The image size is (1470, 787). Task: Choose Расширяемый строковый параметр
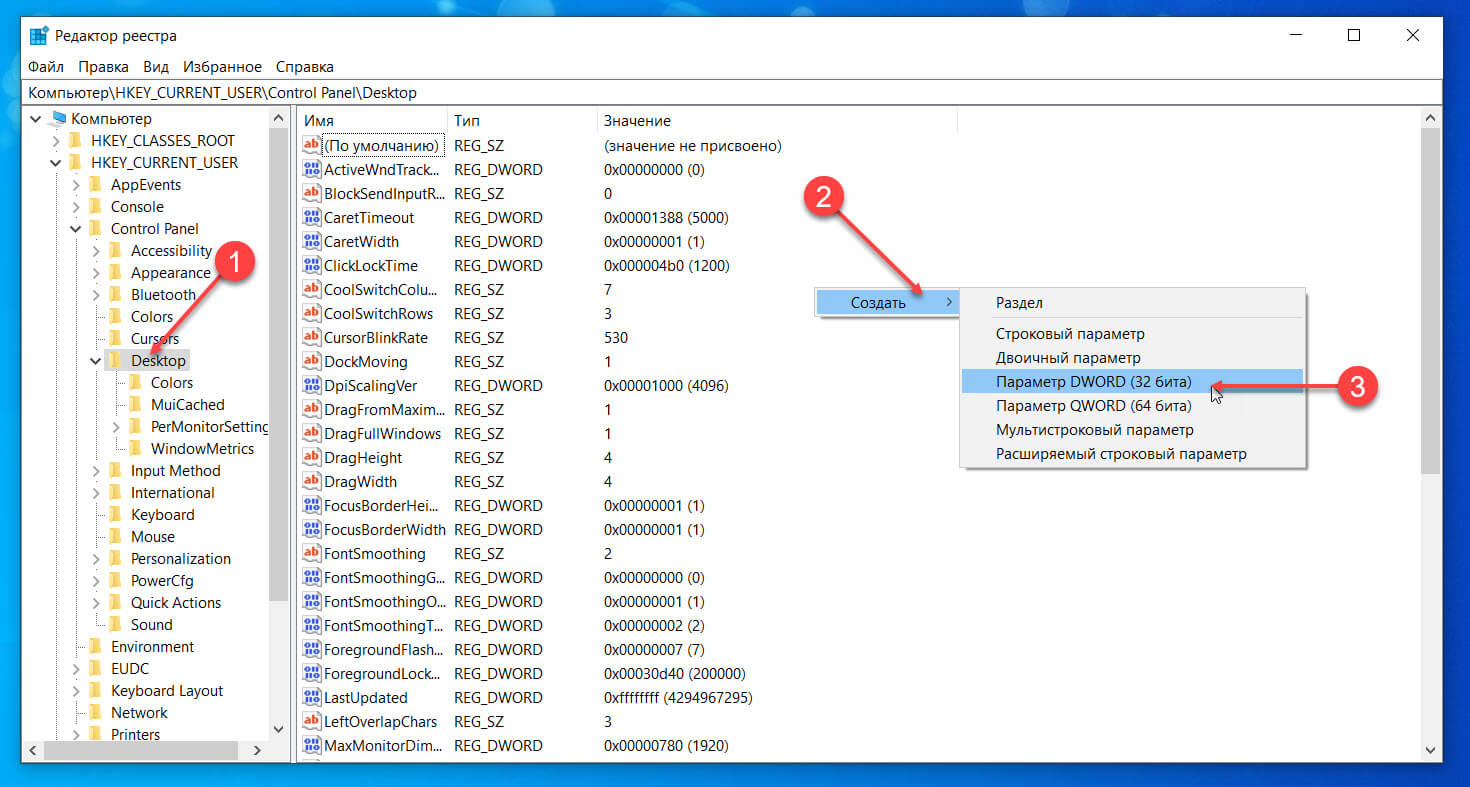click(x=1132, y=454)
